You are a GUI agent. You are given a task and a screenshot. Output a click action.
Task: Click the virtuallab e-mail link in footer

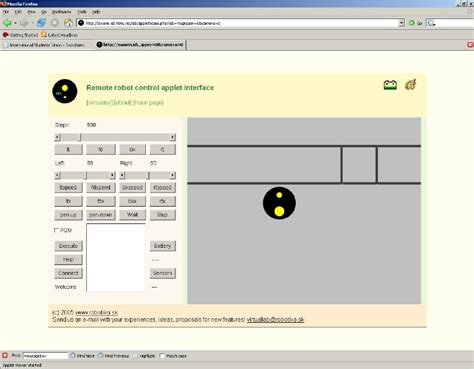(275, 319)
